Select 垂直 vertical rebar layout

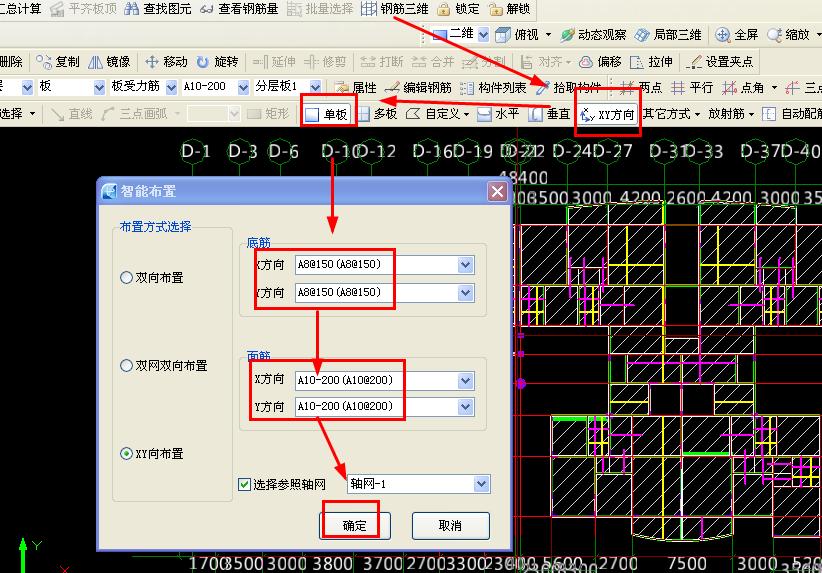tap(549, 114)
